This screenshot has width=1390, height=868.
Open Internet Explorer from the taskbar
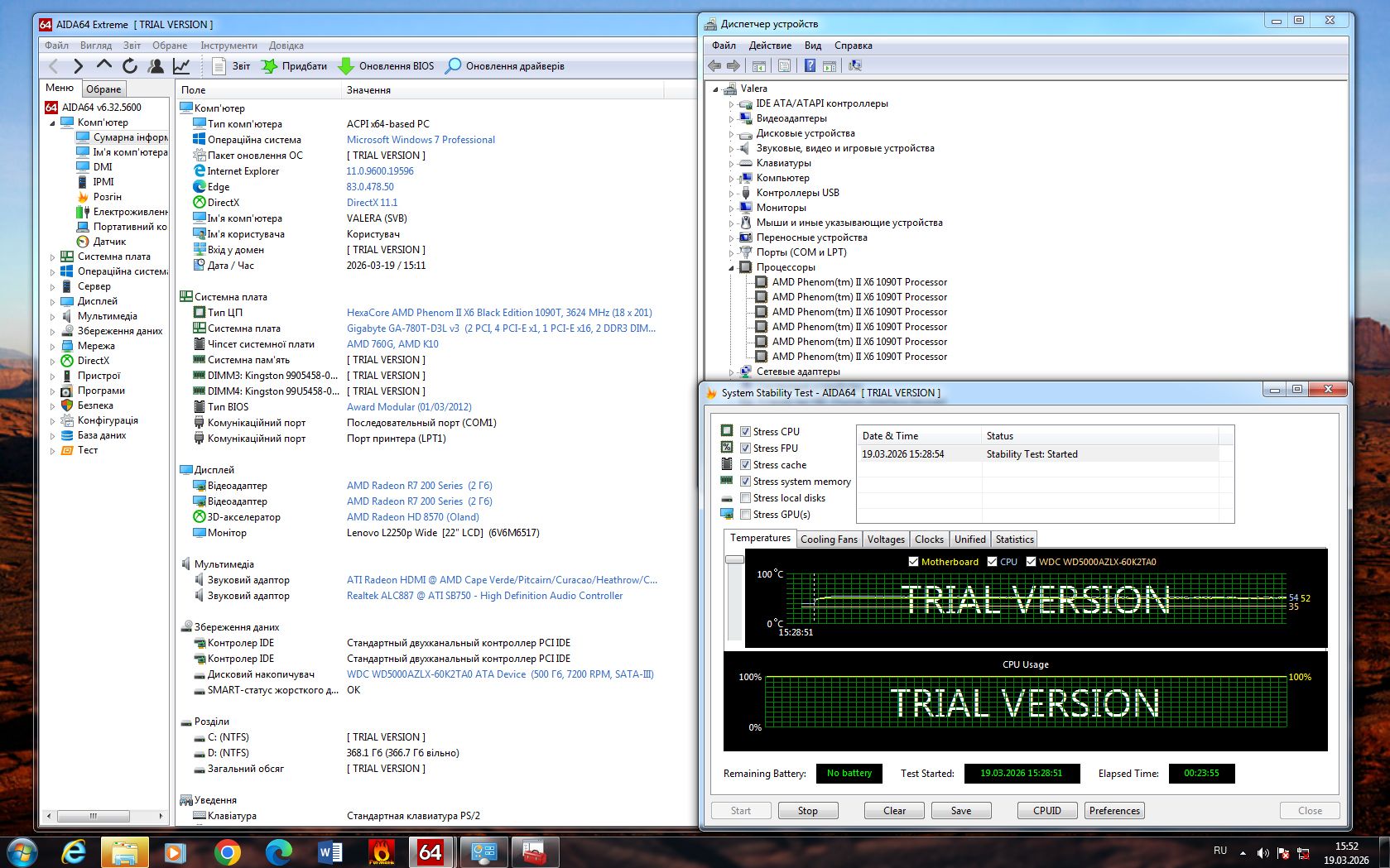[75, 851]
